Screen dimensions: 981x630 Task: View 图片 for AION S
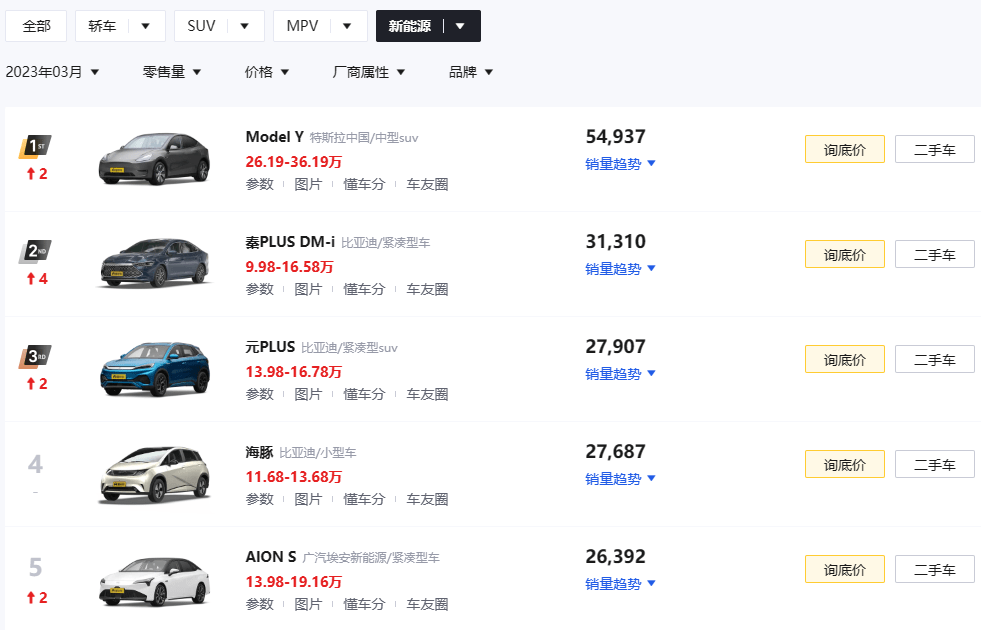coord(308,605)
